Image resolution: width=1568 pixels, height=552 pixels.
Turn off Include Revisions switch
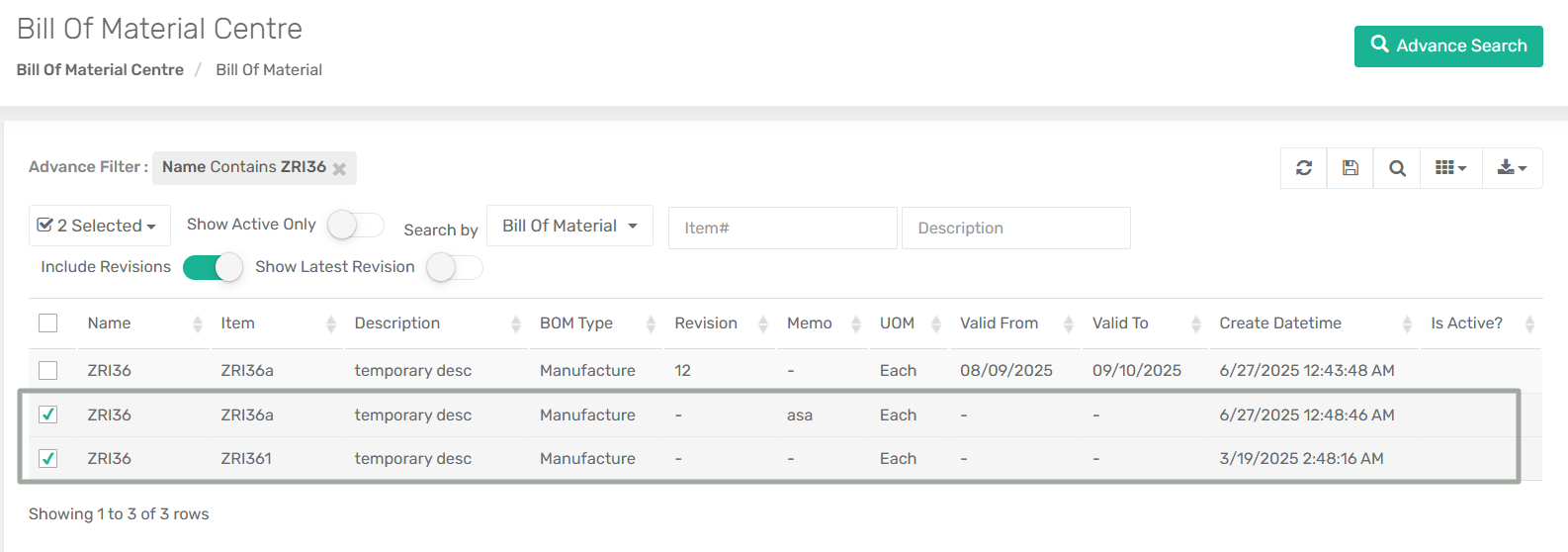[213, 267]
